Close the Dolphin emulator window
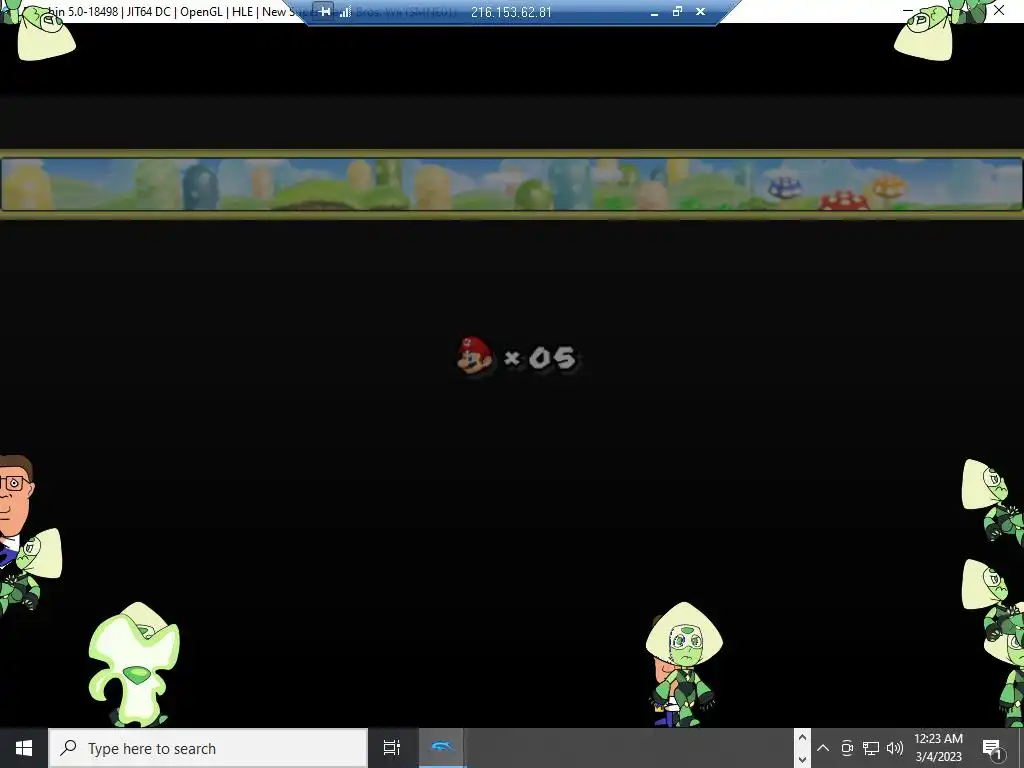Image resolution: width=1024 pixels, height=768 pixels. pos(999,10)
